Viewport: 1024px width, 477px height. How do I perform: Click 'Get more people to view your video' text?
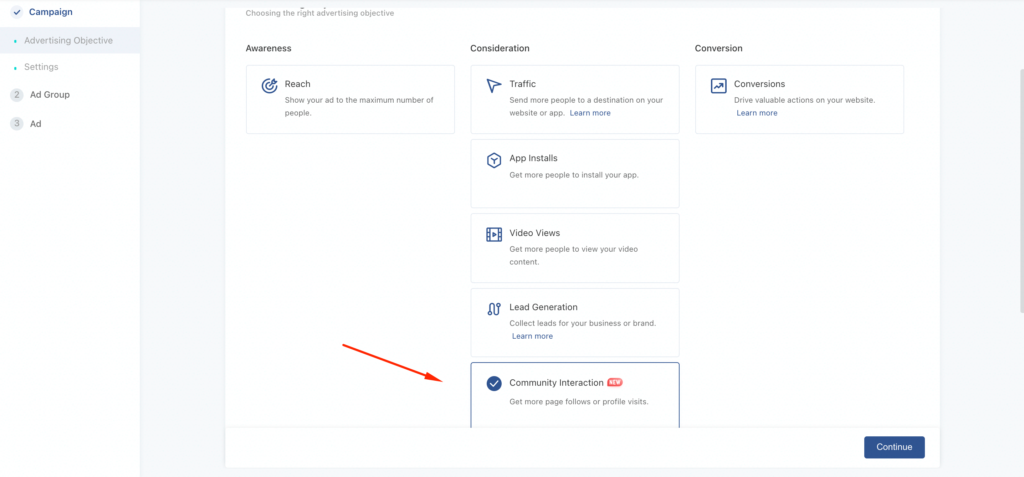[x=573, y=255]
